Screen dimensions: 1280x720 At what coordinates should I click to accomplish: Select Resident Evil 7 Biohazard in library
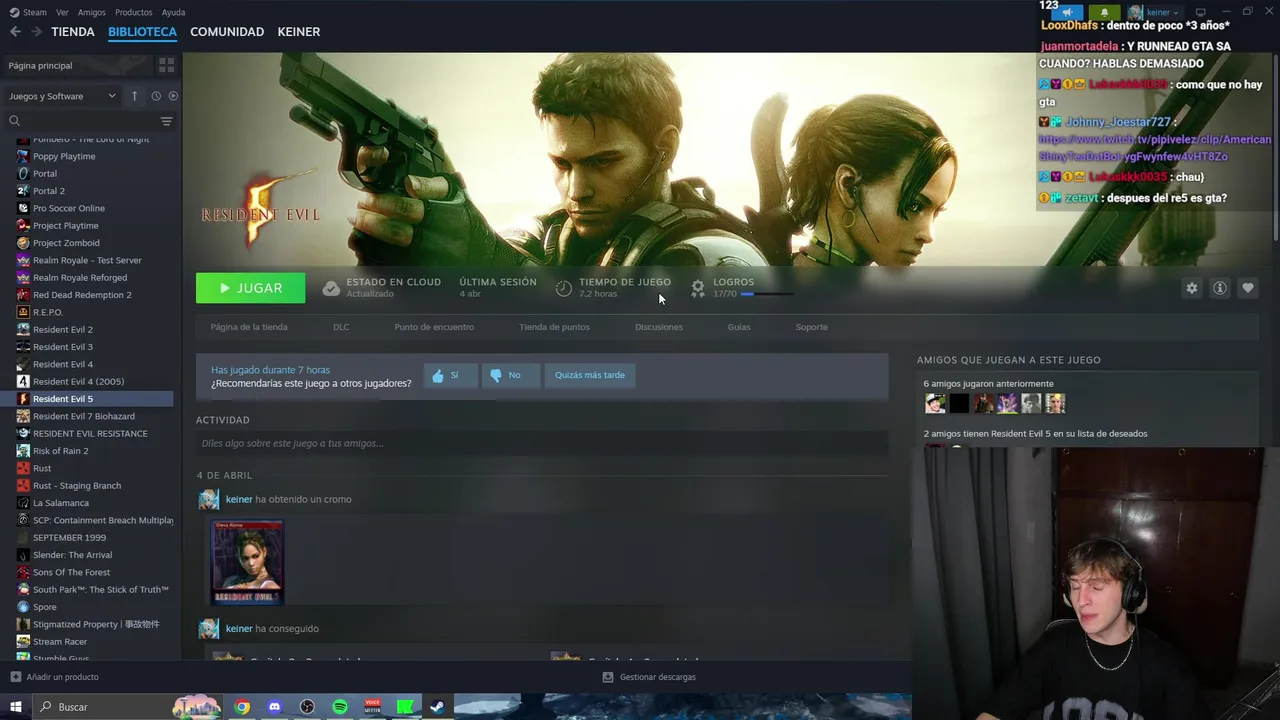tap(83, 416)
